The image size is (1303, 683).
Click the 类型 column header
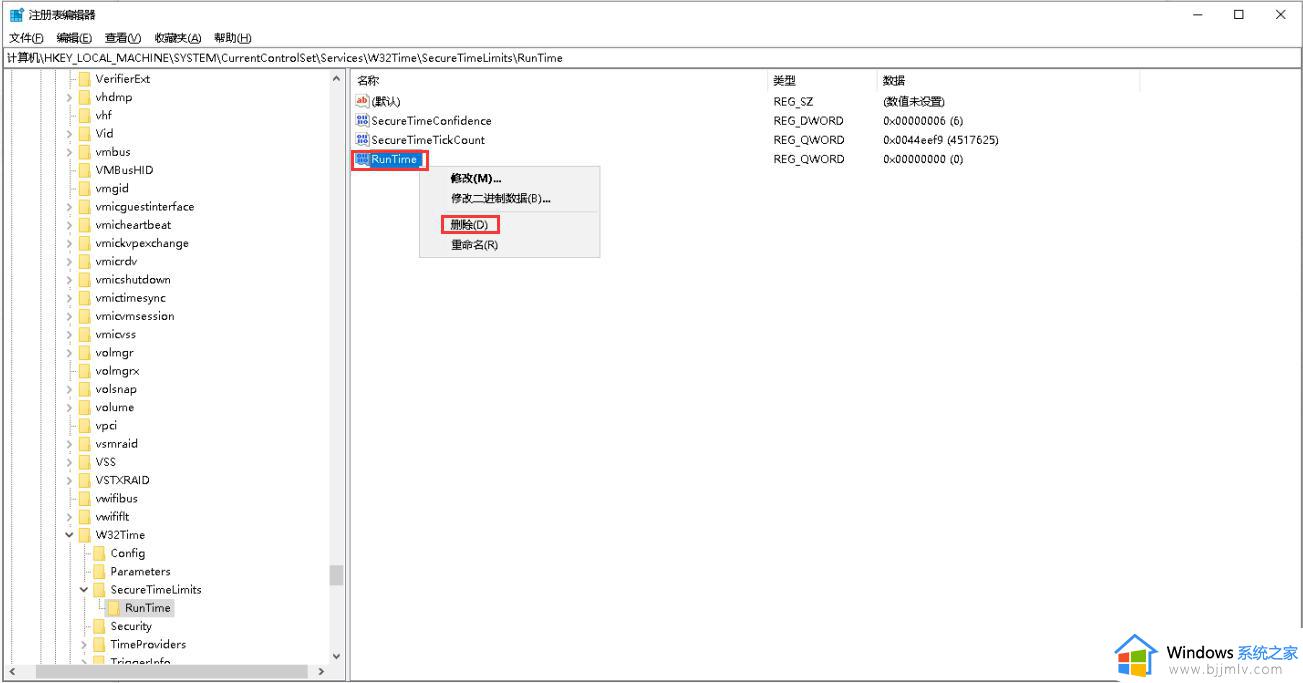[x=822, y=80]
